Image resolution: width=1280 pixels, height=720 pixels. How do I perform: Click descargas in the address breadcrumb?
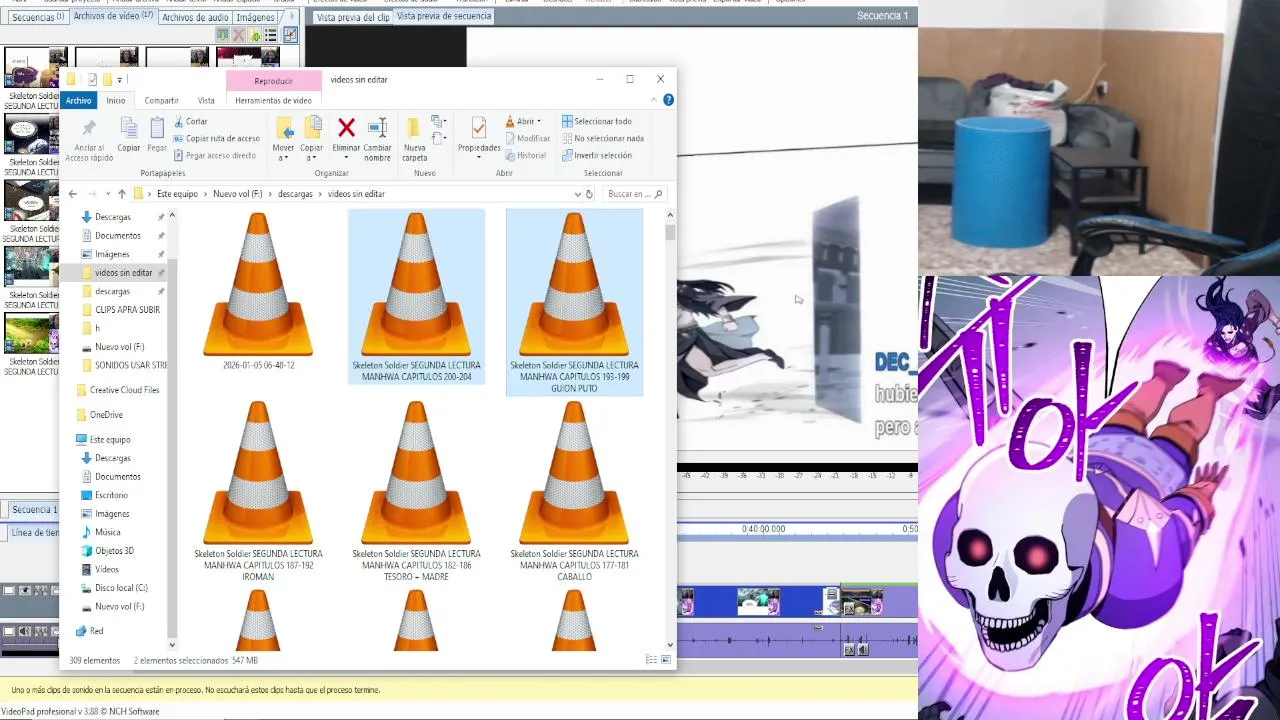[295, 194]
